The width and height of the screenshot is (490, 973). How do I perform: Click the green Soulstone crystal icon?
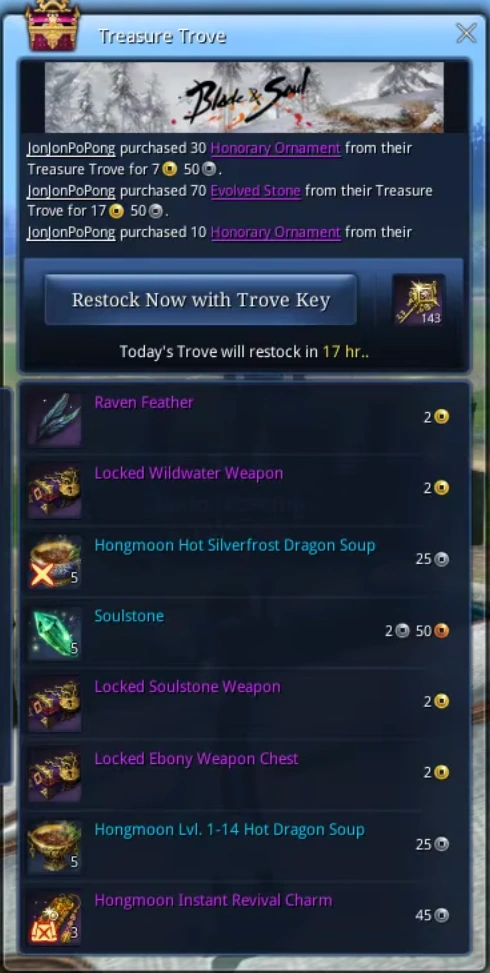click(55, 633)
